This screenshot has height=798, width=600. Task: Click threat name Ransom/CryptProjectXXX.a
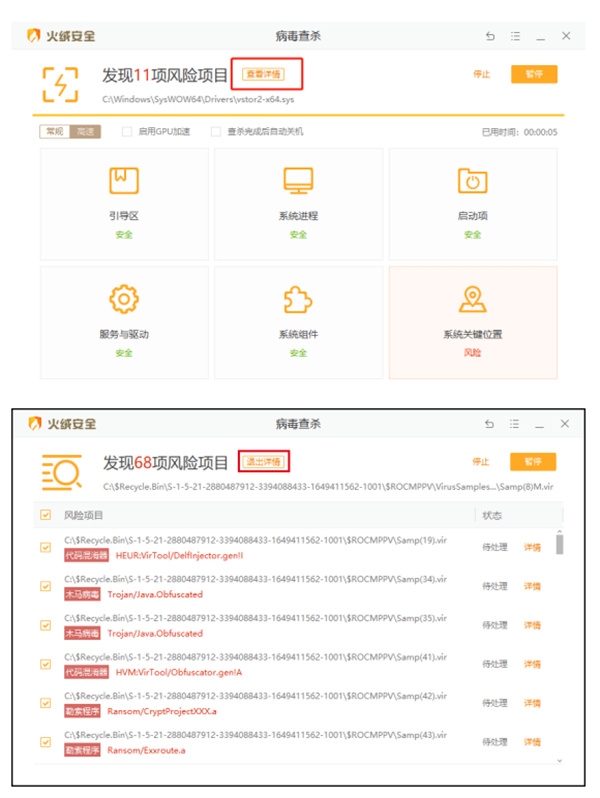coord(162,711)
